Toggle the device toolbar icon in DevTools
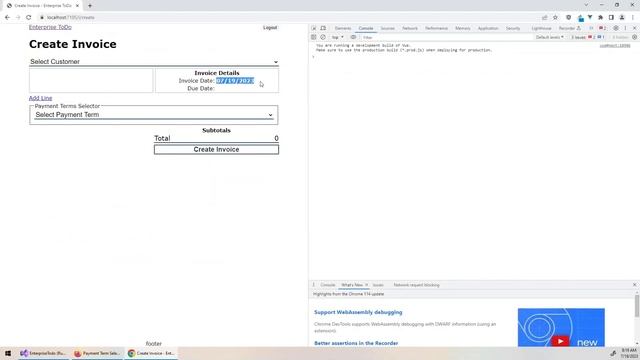The width and height of the screenshot is (640, 360). point(323,28)
